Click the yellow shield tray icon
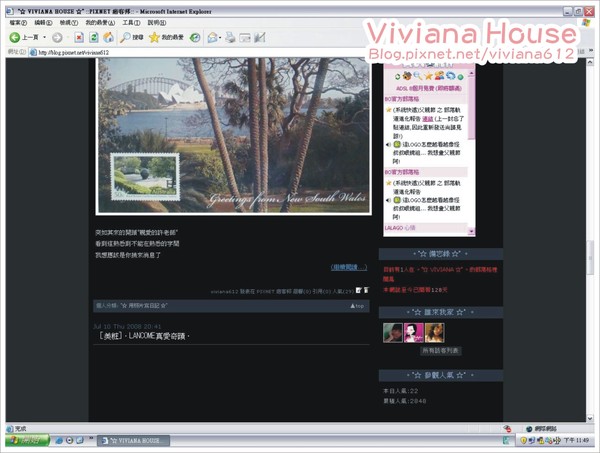 523,440
